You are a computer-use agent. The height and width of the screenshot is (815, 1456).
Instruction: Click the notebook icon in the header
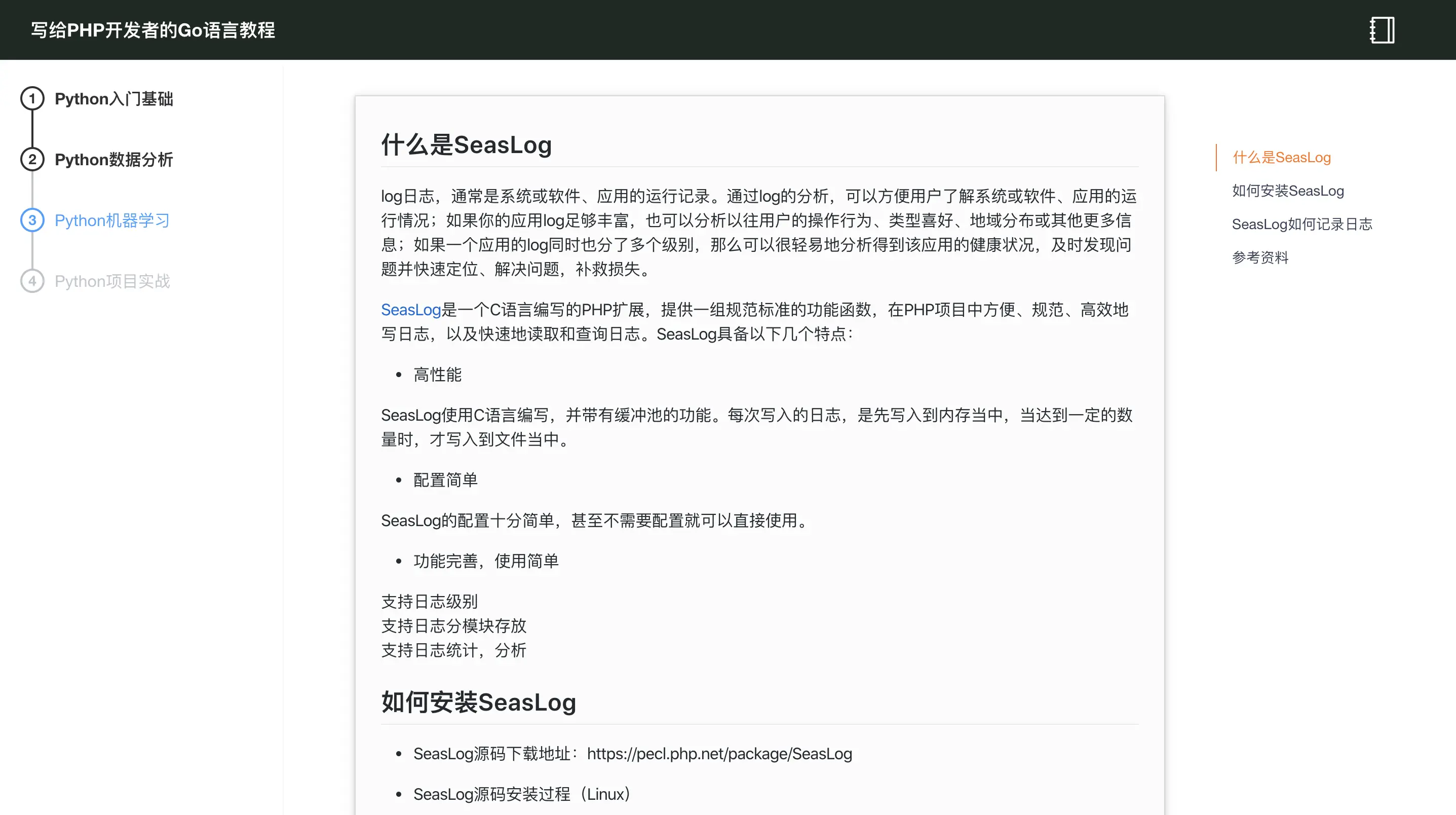[x=1382, y=30]
